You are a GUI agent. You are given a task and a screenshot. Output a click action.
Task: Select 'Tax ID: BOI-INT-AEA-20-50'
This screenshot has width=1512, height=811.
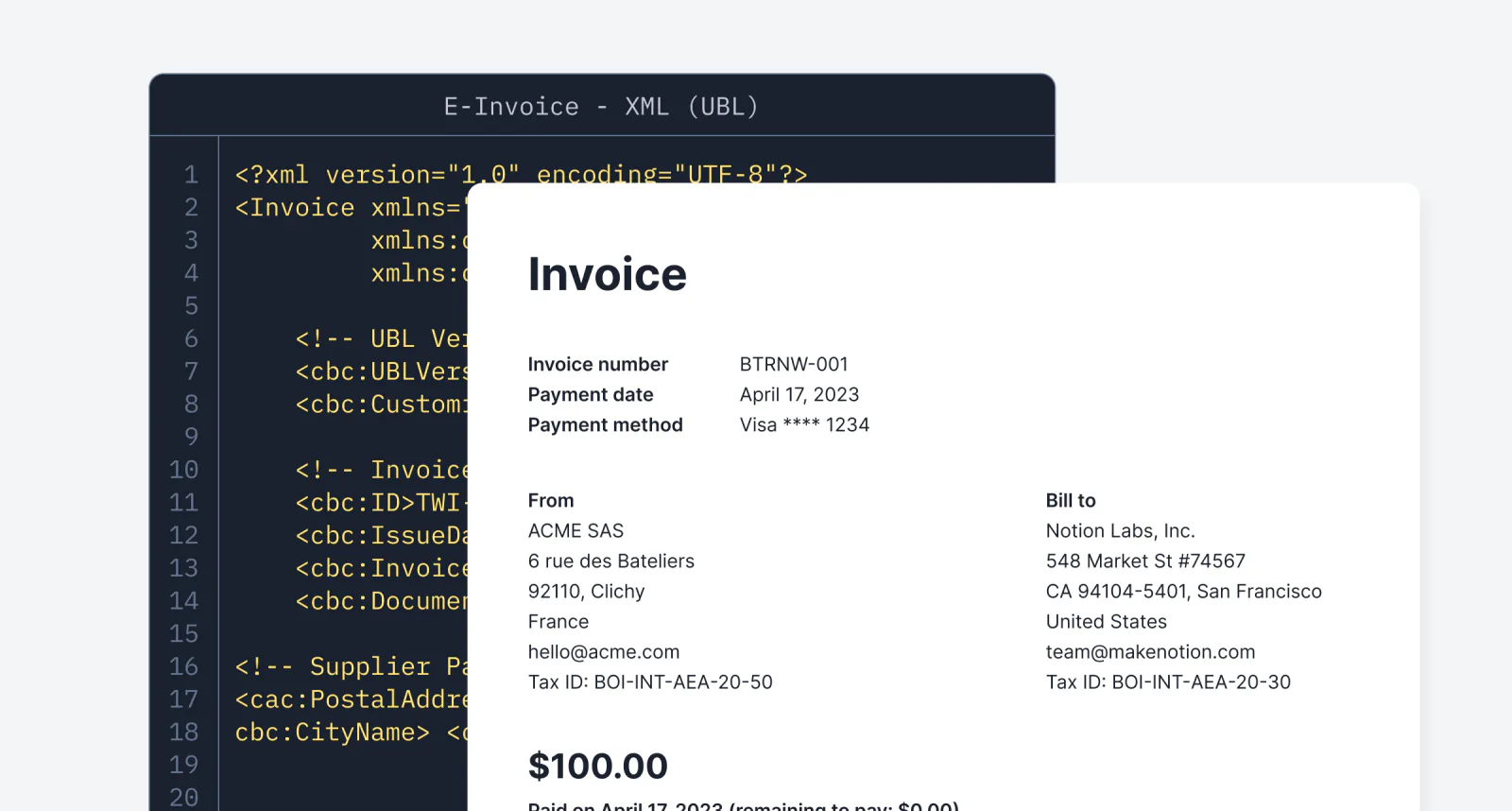coord(650,682)
